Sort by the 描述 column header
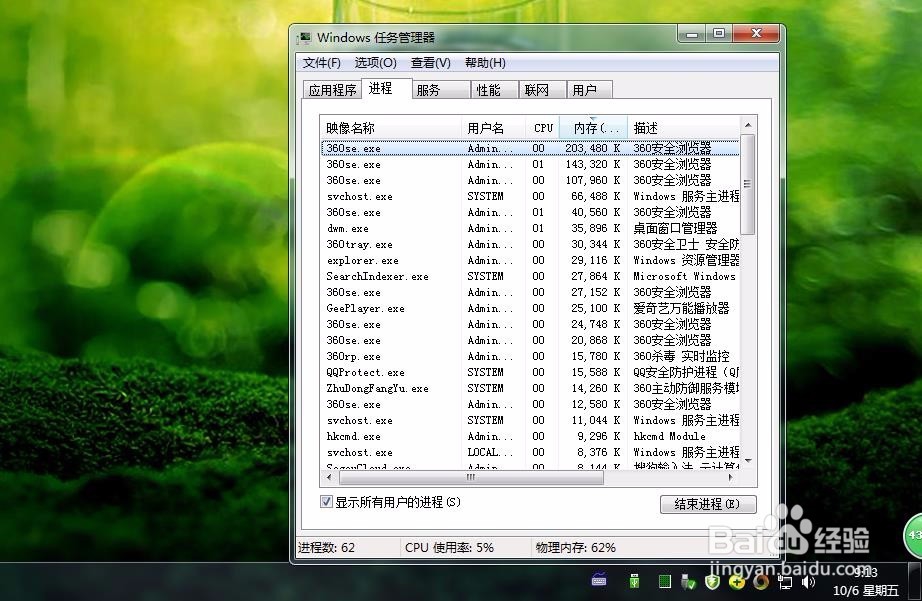Viewport: 922px width, 601px height. click(683, 128)
